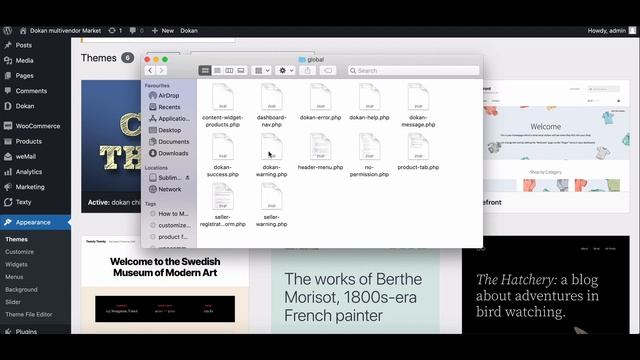The height and width of the screenshot is (360, 640).
Task: Open Theme File Editor submenu link
Action: [x=29, y=314]
